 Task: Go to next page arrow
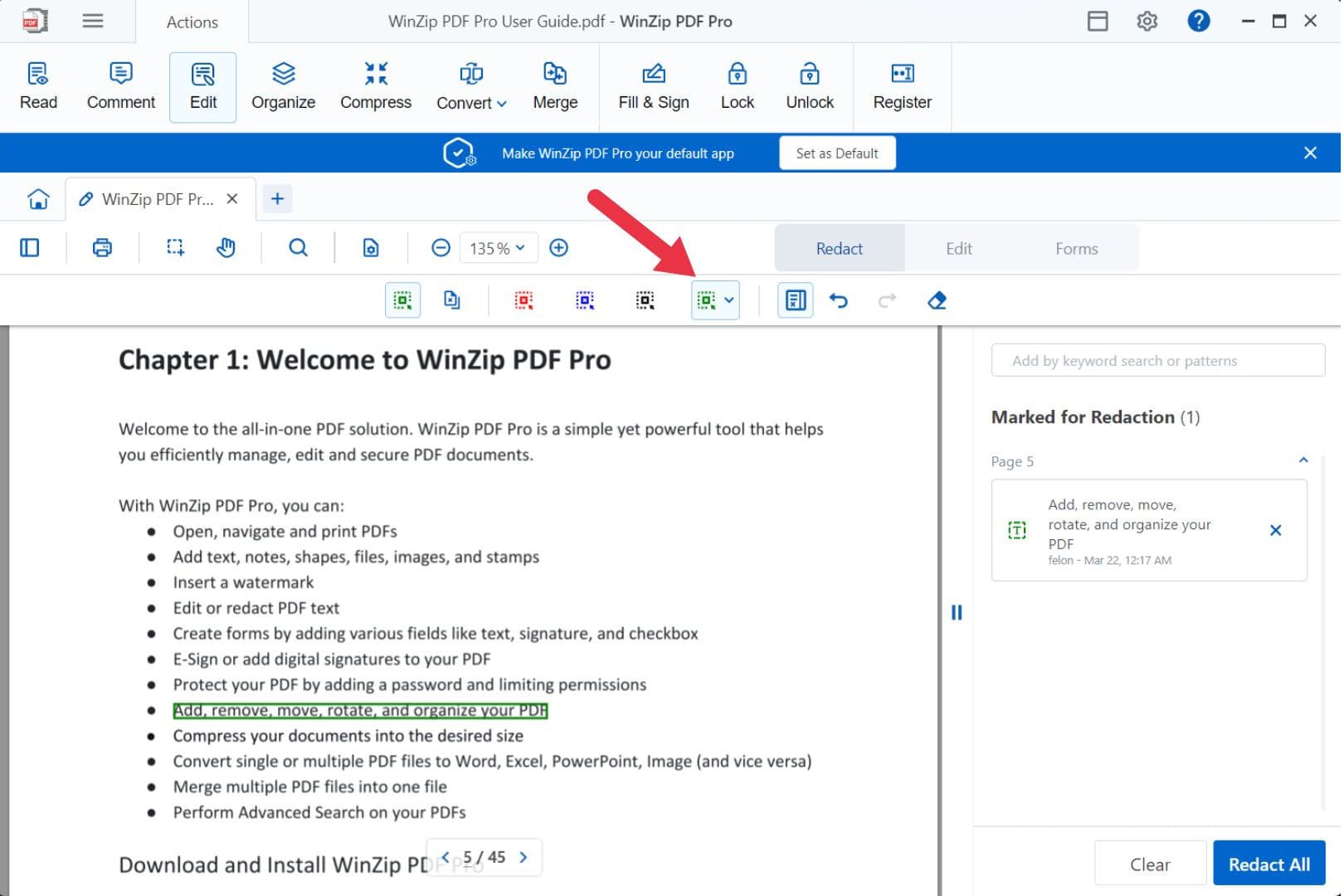(x=523, y=857)
